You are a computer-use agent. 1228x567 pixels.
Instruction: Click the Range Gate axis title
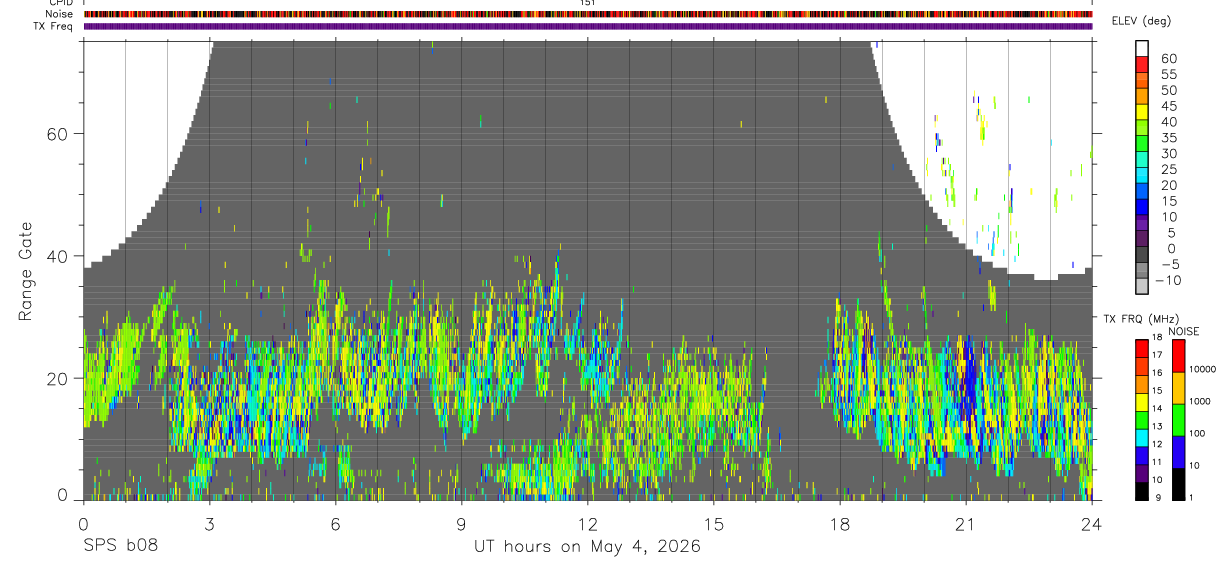[x=25, y=273]
